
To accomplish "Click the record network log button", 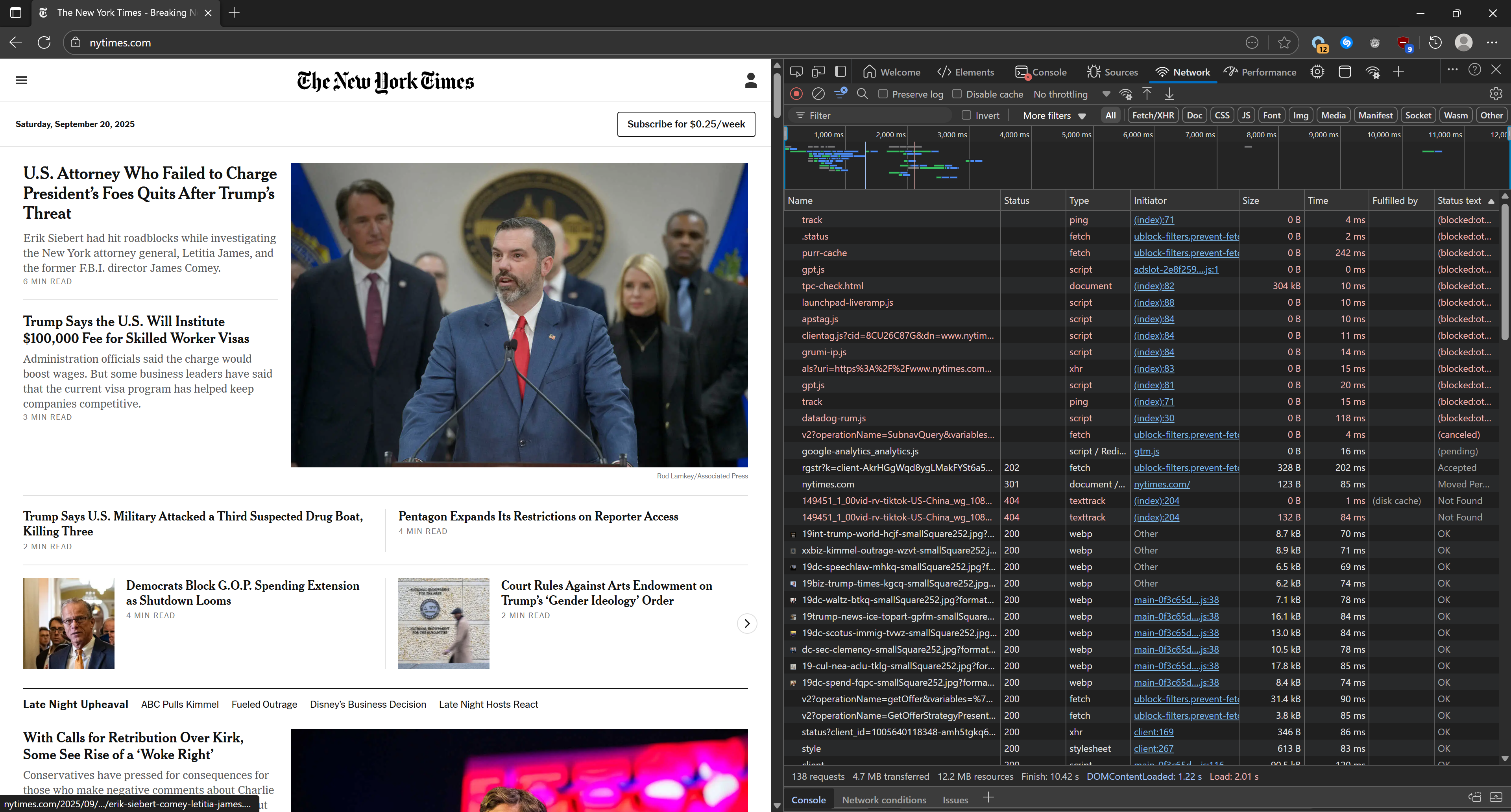I will pos(796,94).
